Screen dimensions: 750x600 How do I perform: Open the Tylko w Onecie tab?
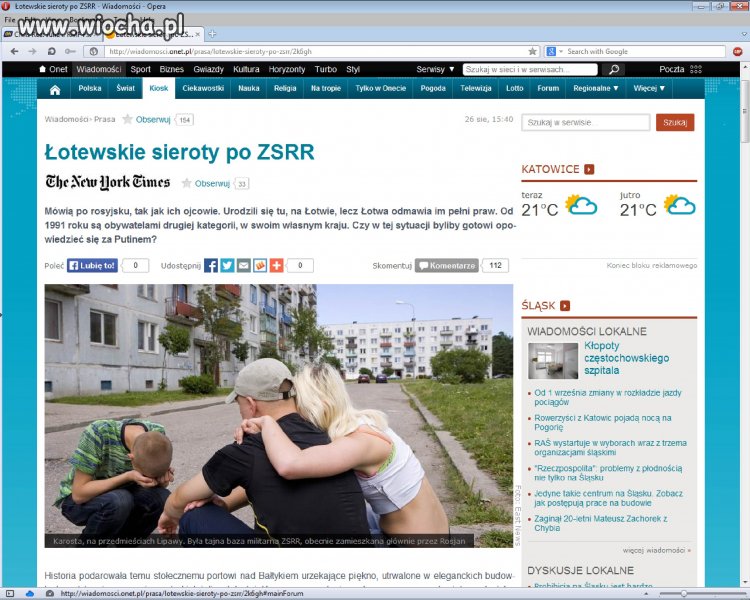click(x=380, y=89)
